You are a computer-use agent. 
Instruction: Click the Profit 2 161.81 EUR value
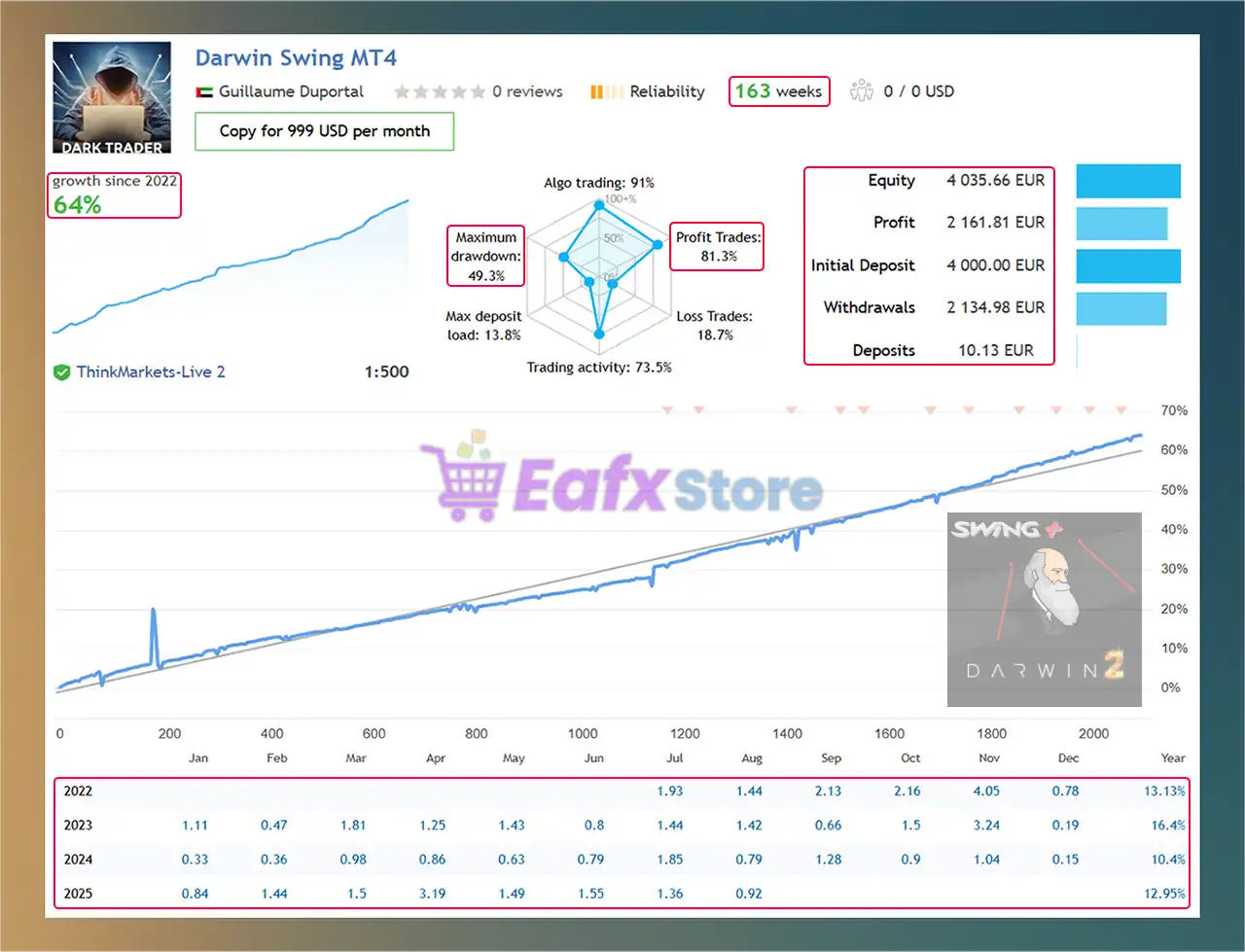point(996,223)
